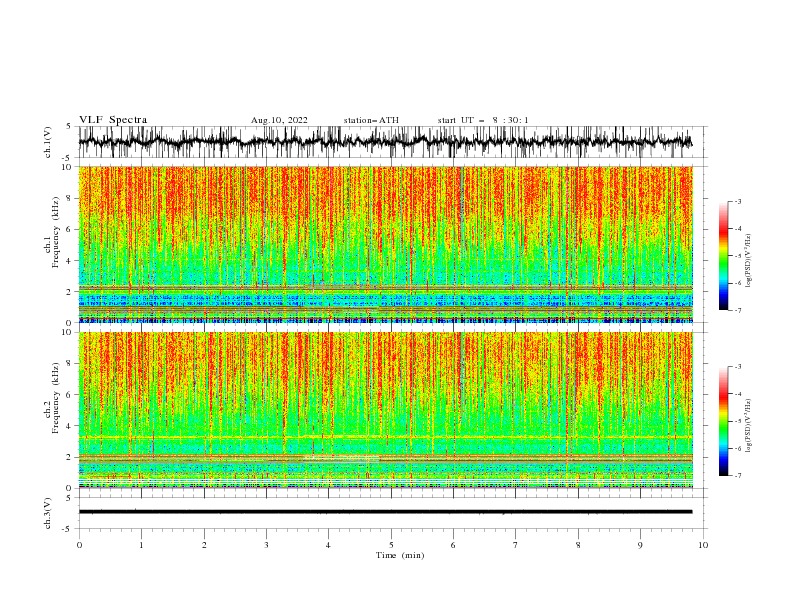Click time axis tick label "2"

pos(204,545)
